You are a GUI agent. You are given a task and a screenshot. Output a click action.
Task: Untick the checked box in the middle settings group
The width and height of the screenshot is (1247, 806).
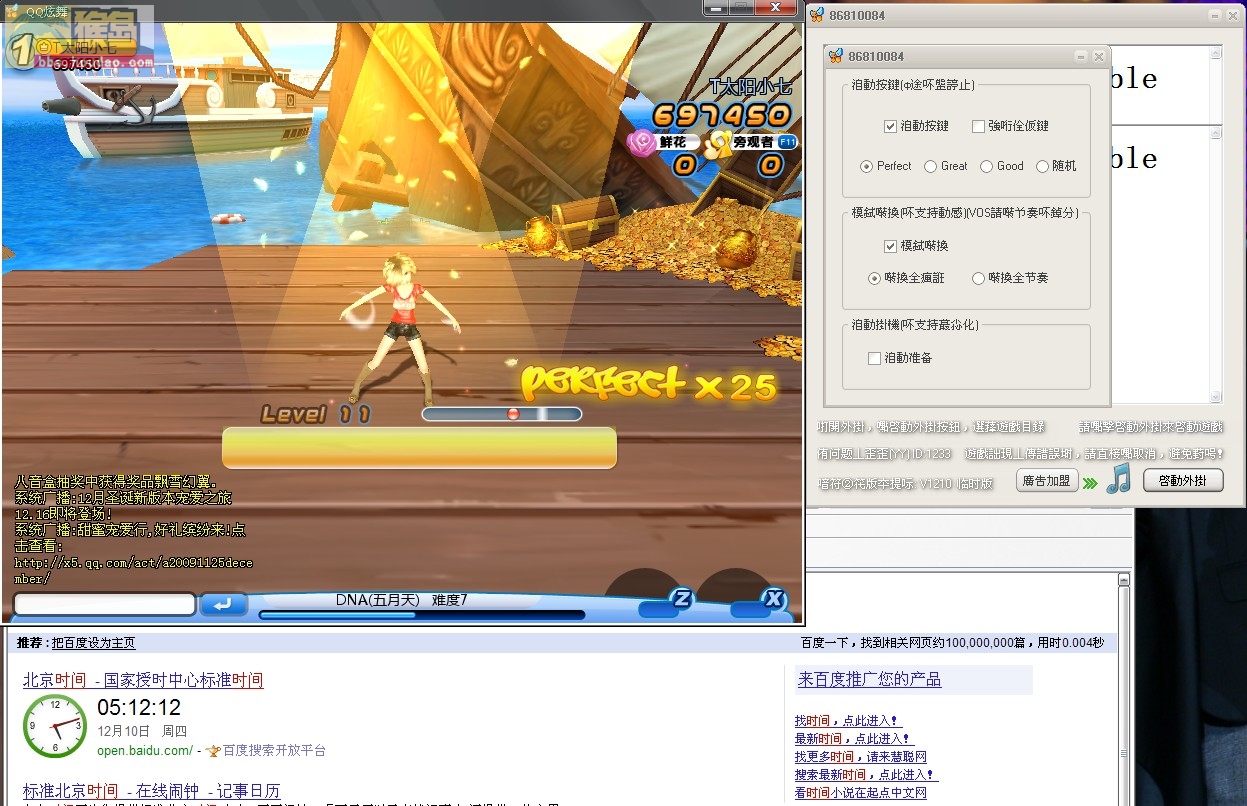(x=890, y=246)
